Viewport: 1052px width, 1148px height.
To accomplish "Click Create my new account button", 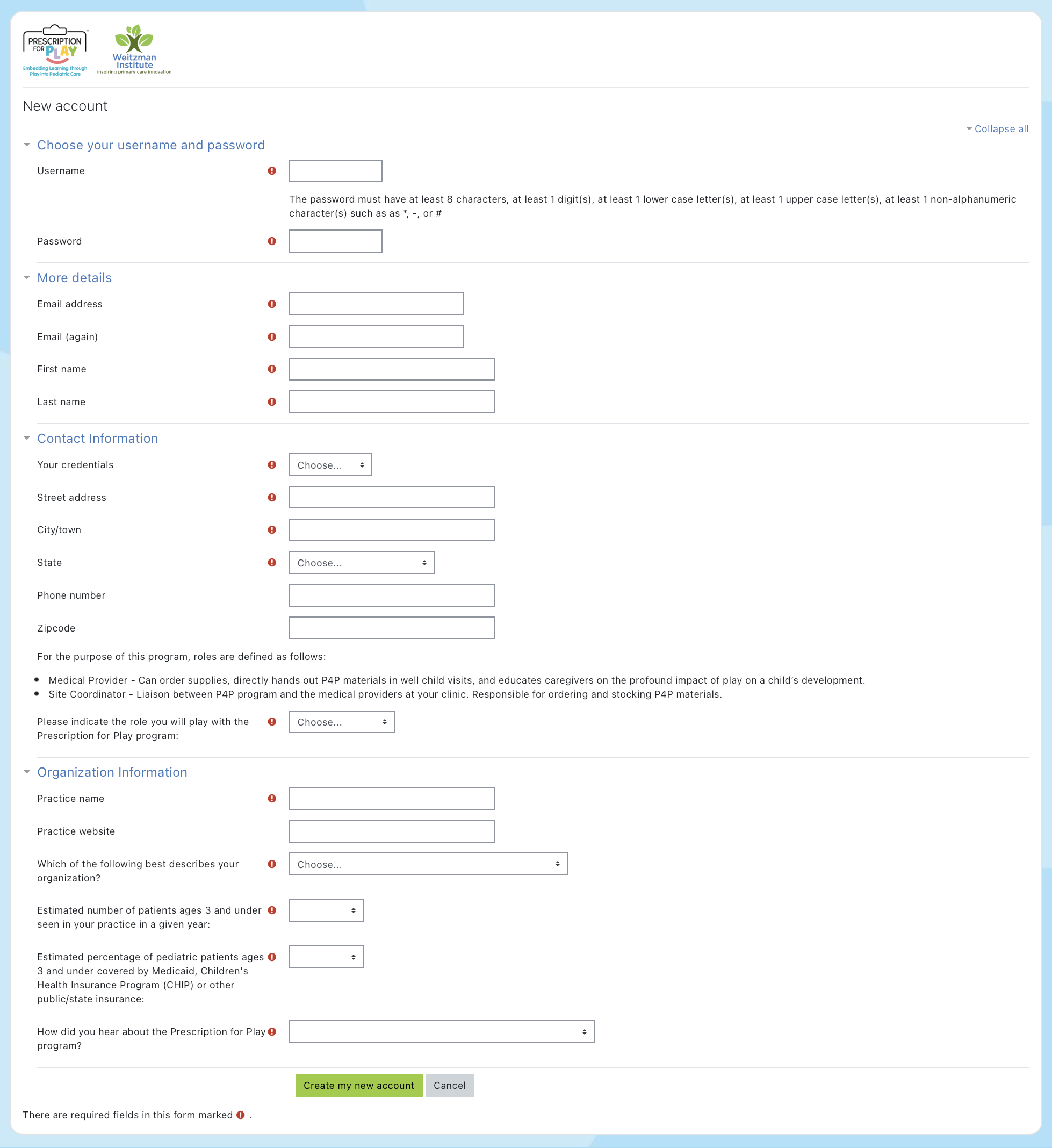I will 359,1085.
